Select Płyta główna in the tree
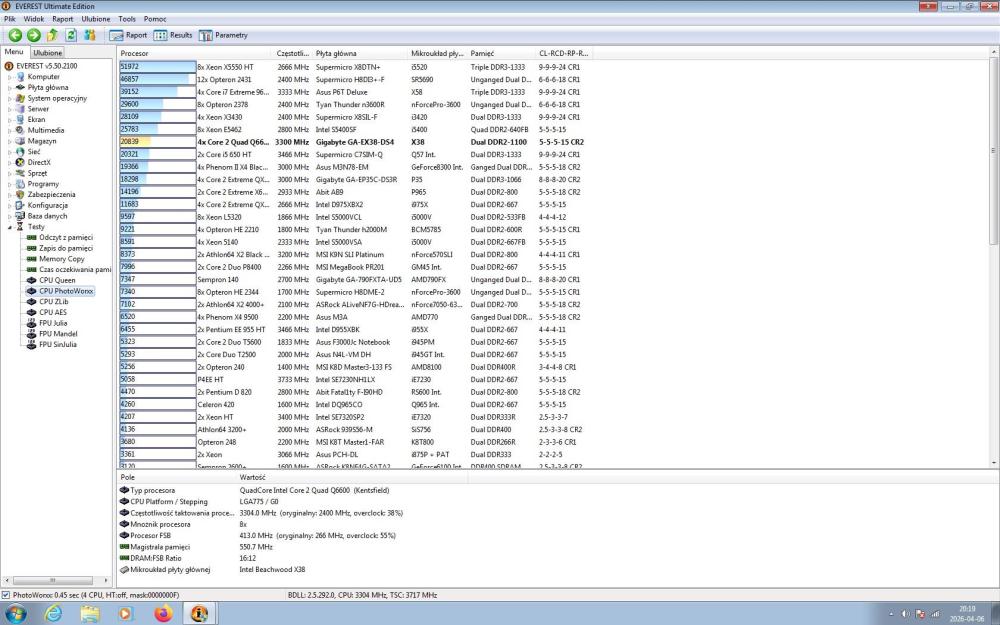 click(48, 87)
